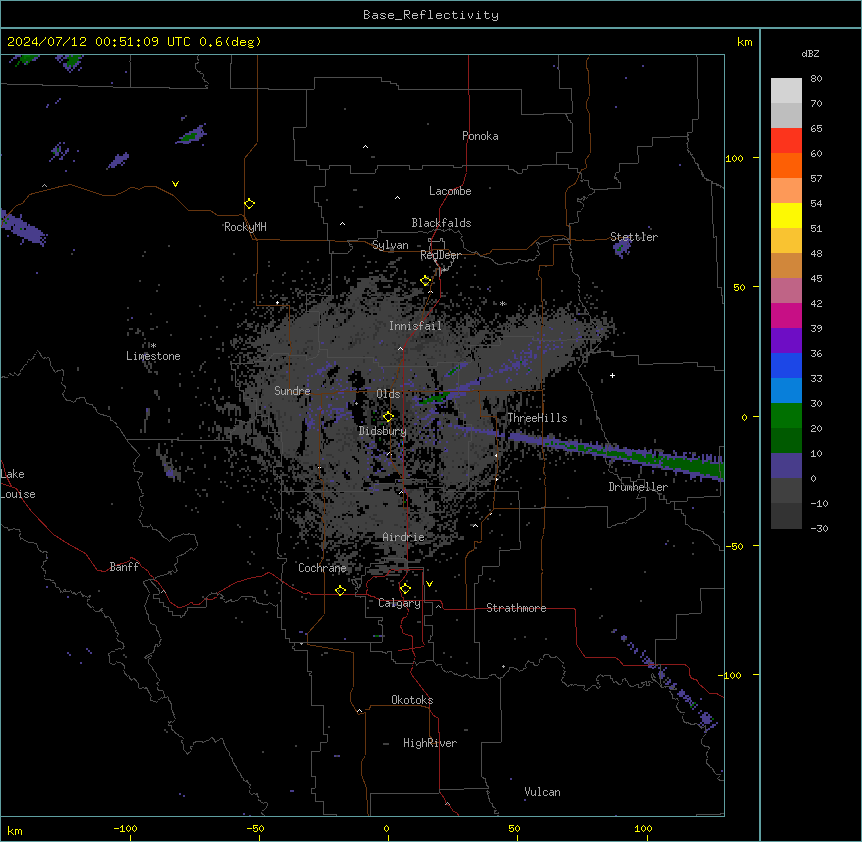
Task: Click the RockyMH label
Action: [245, 227]
